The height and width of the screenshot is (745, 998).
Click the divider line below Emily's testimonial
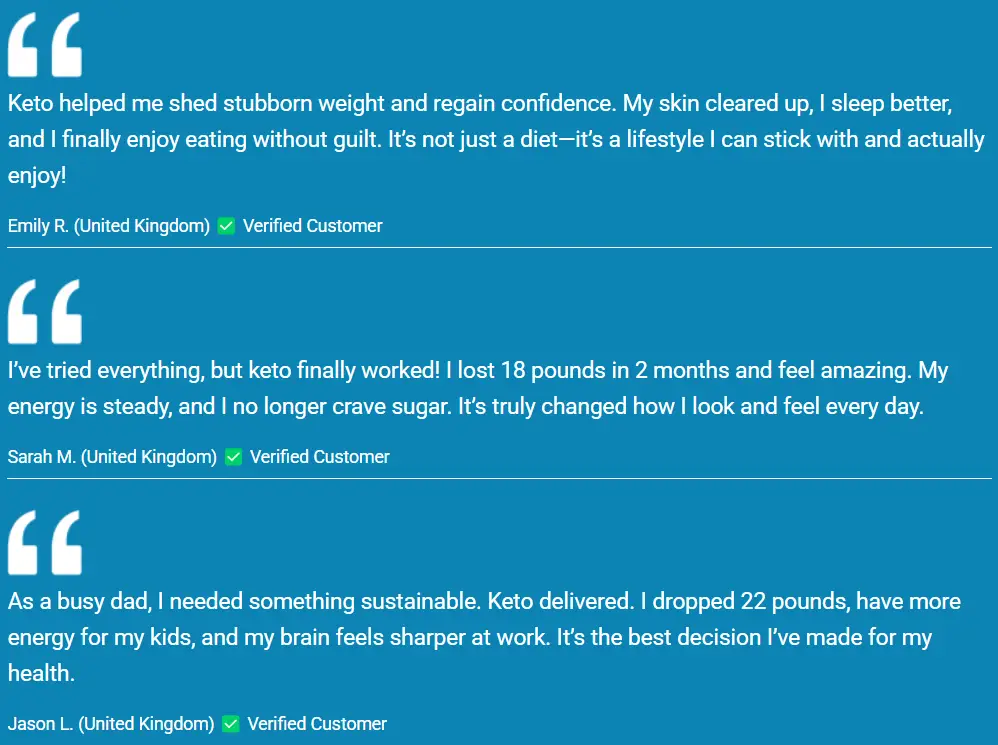[x=499, y=247]
